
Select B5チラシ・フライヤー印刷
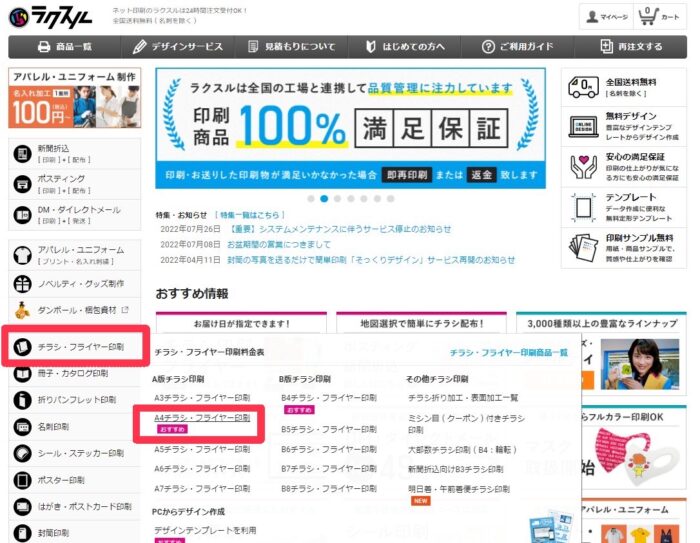[x=329, y=429]
